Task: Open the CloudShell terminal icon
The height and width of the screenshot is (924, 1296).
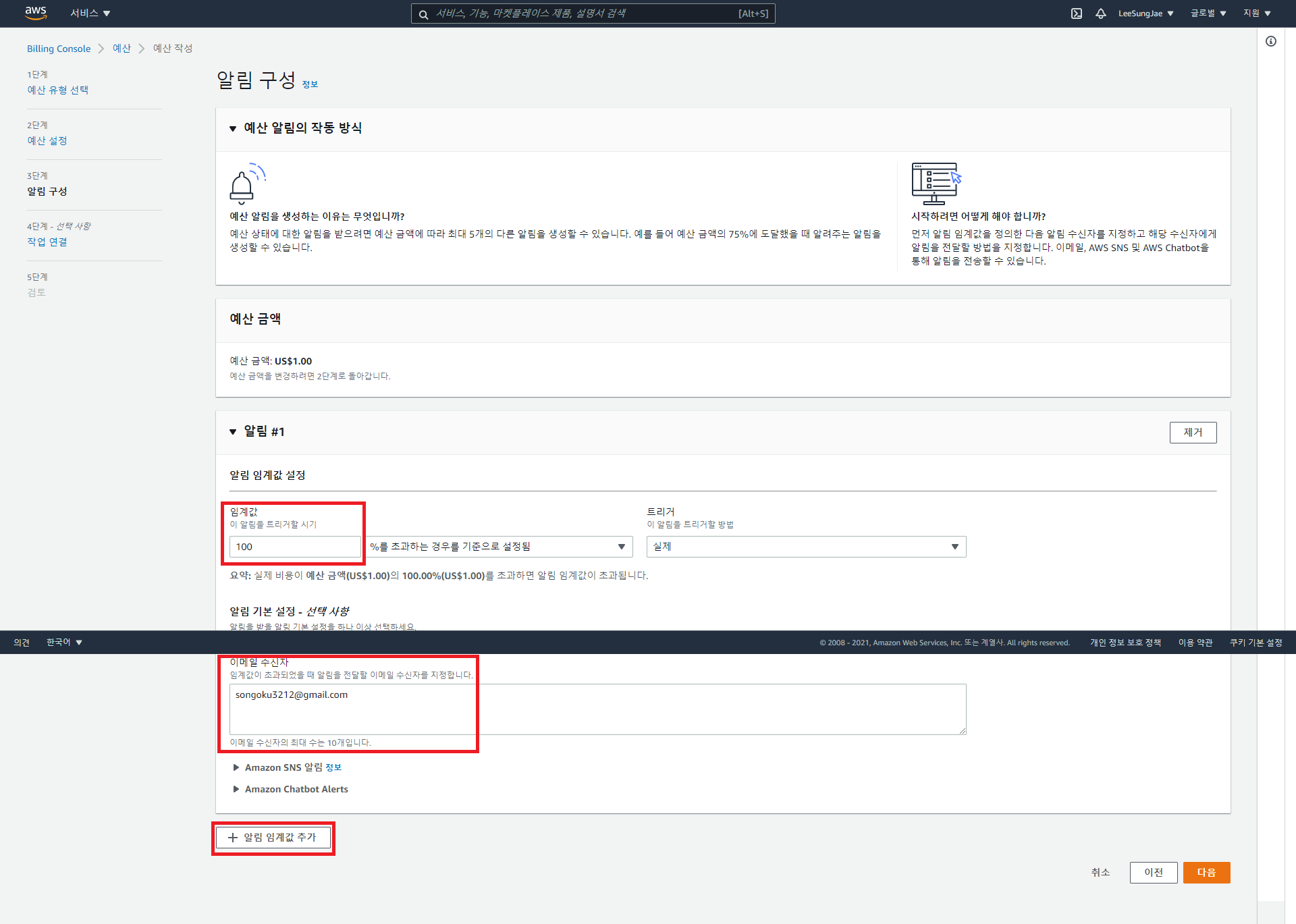Action: [1077, 13]
